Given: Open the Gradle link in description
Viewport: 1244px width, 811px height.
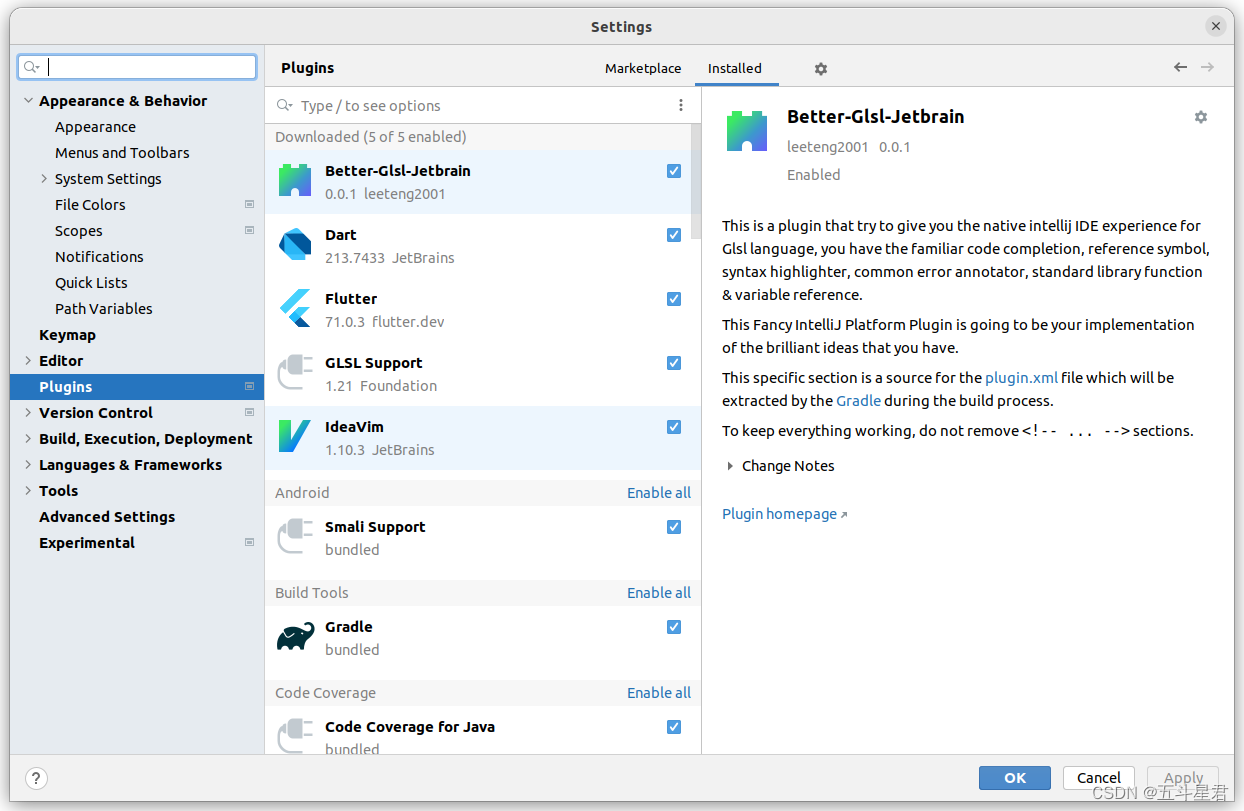Looking at the screenshot, I should (x=859, y=401).
